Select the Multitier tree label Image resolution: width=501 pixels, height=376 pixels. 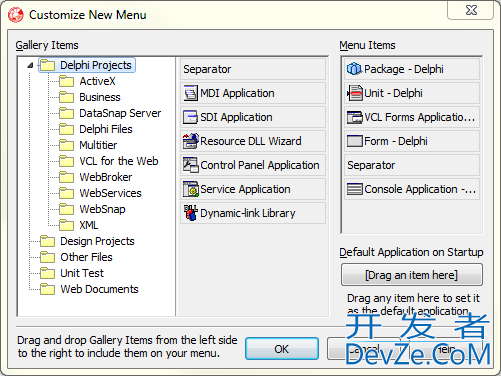tap(98, 145)
